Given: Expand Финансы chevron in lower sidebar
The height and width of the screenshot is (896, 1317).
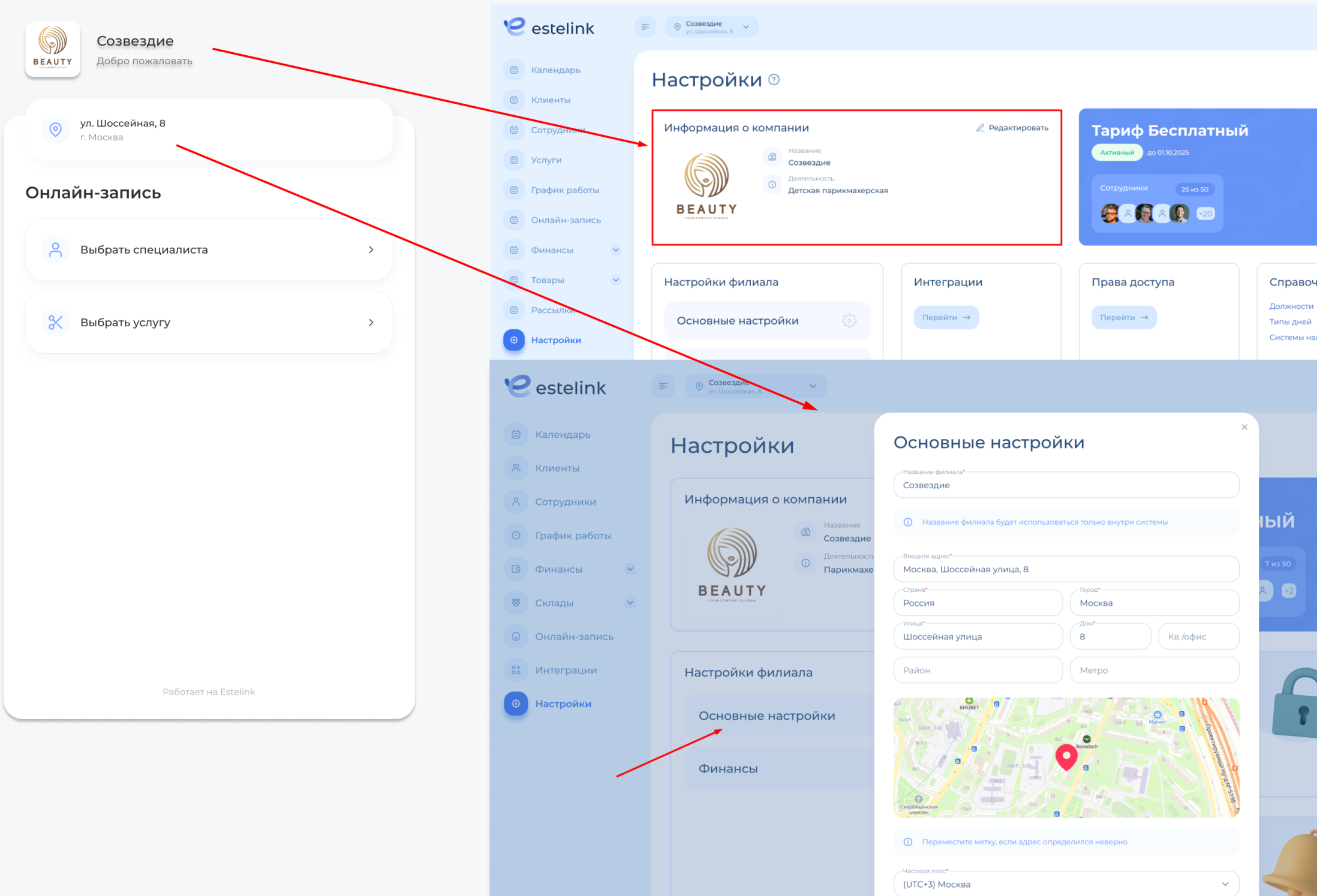Looking at the screenshot, I should click(630, 569).
